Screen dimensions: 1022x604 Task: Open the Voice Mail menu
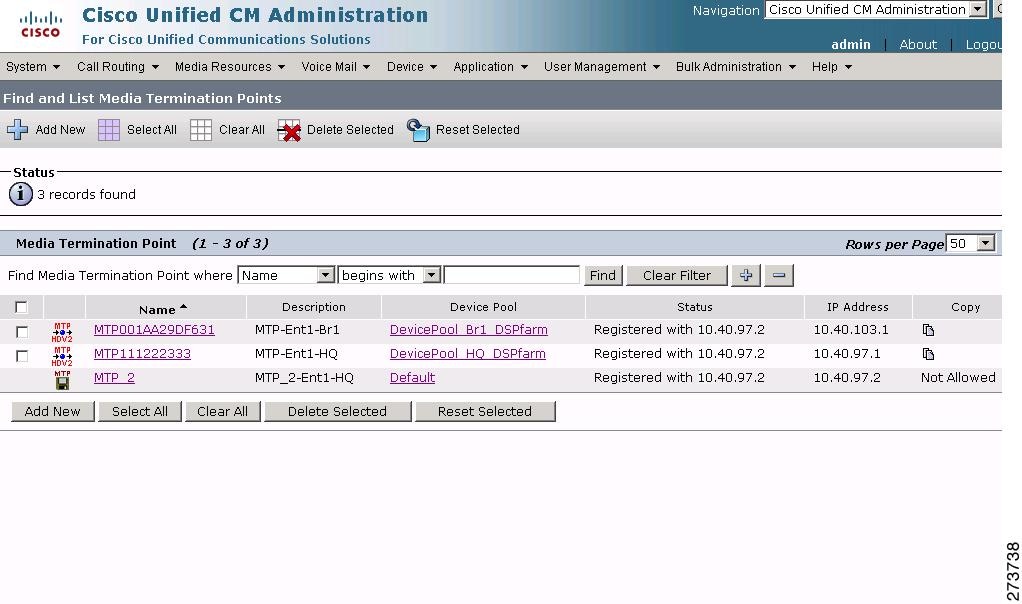coord(336,66)
